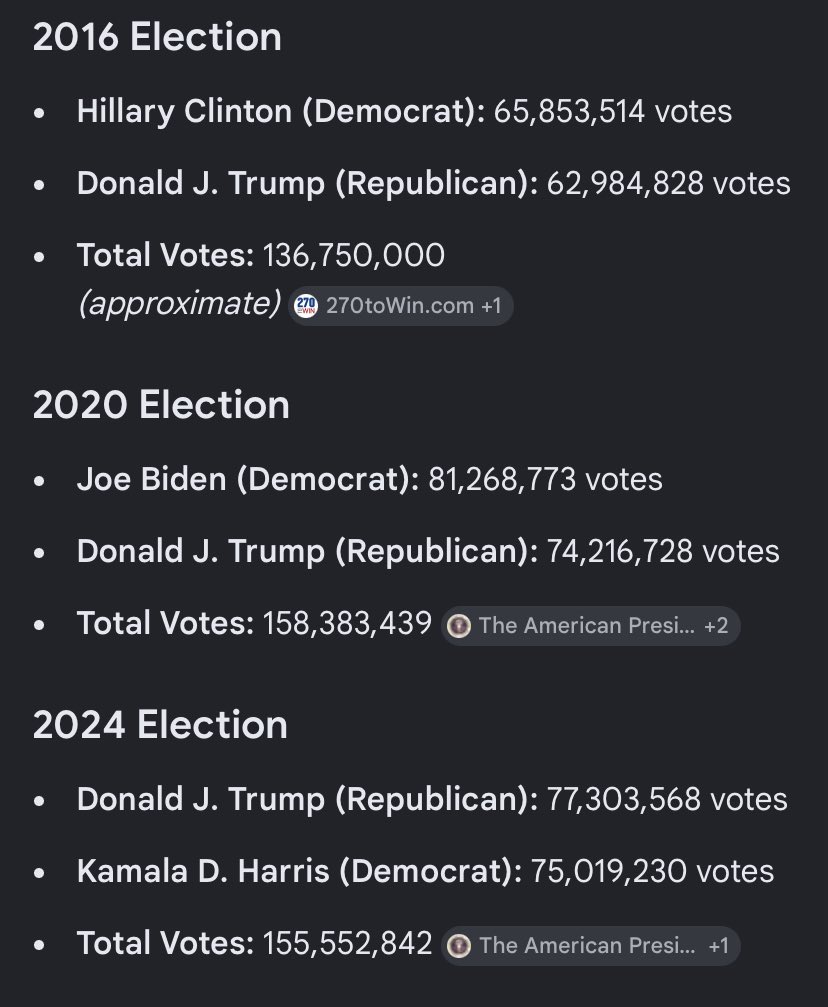
Task: Click the 2024 American Presidency seal icon
Action: coord(459,945)
